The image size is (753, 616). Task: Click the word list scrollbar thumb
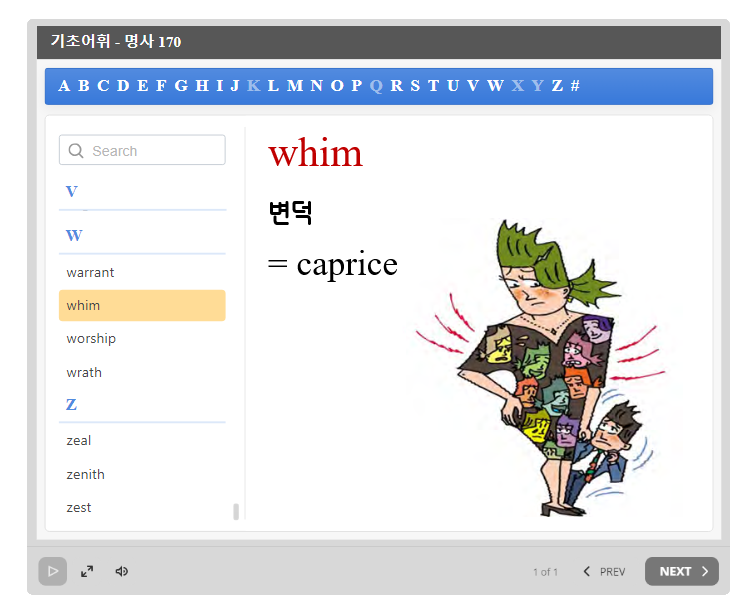click(x=236, y=512)
